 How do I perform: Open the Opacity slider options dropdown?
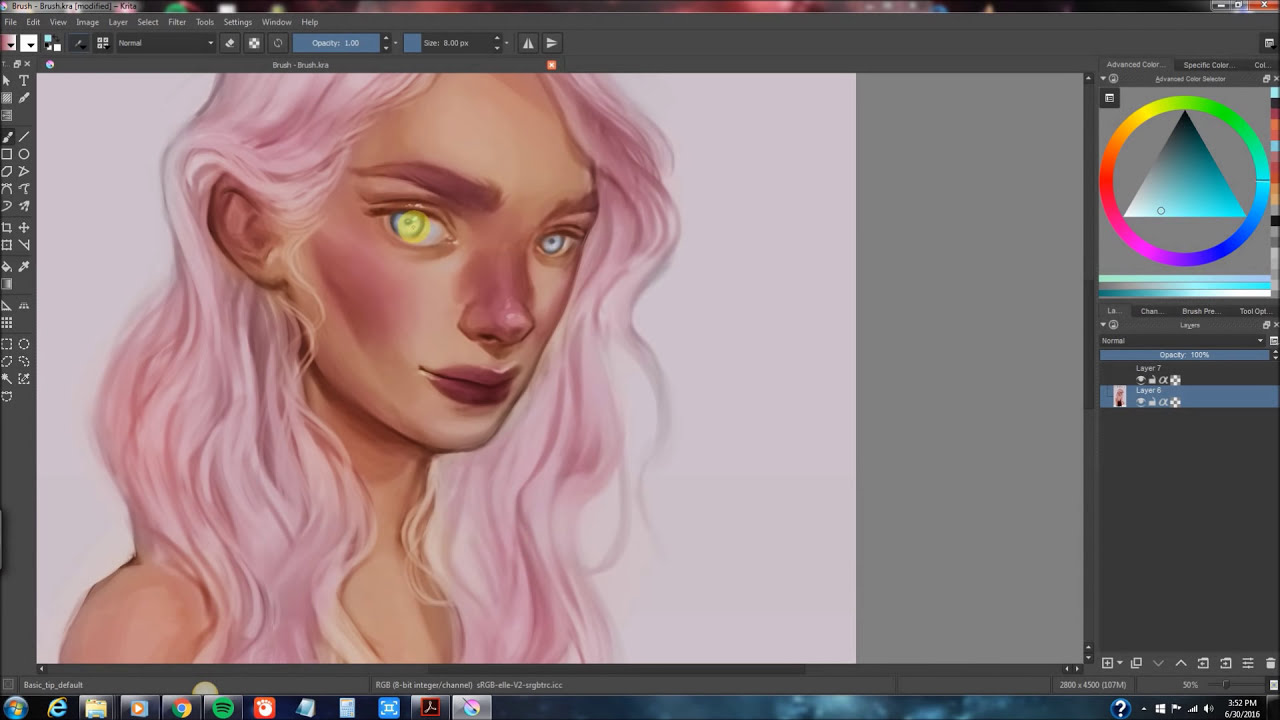pos(396,43)
